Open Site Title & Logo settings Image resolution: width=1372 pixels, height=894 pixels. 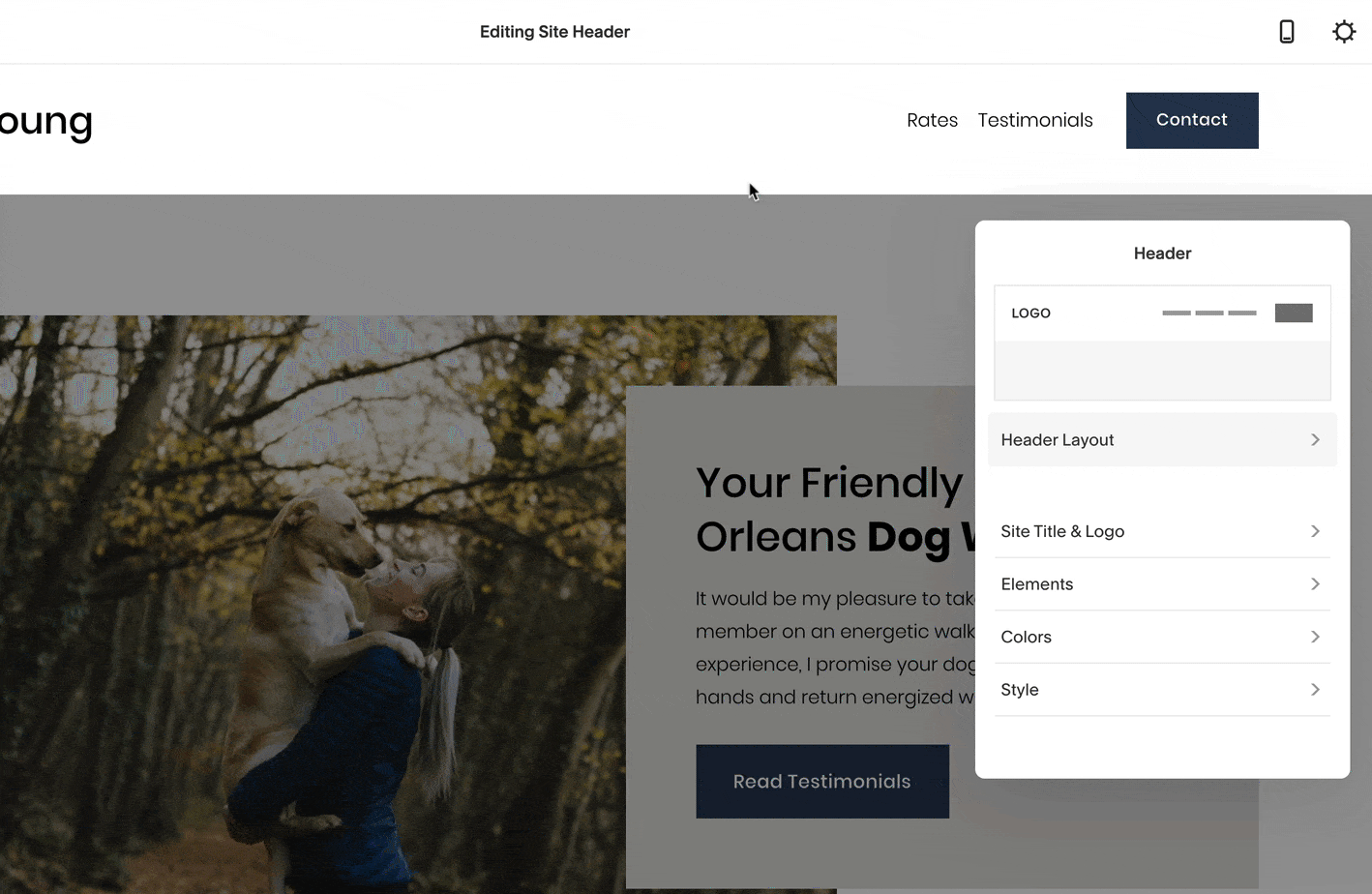pos(1162,531)
